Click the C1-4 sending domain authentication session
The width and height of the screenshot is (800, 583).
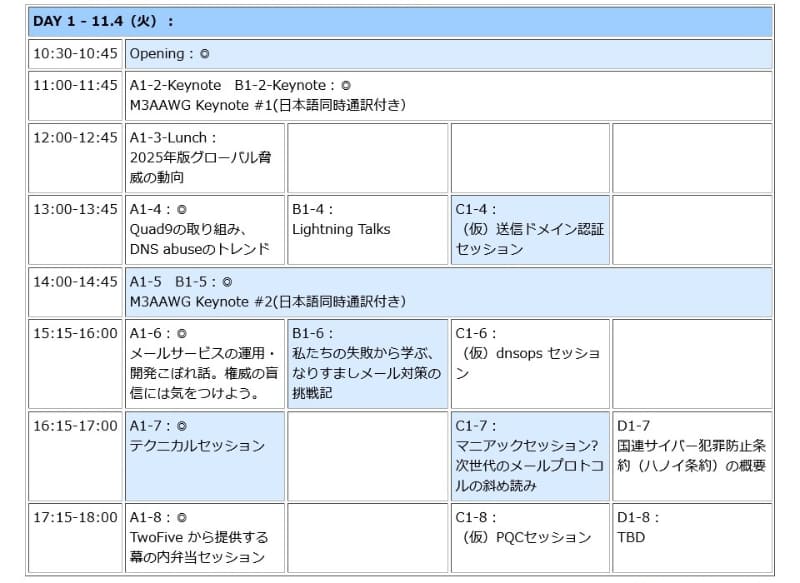point(525,230)
